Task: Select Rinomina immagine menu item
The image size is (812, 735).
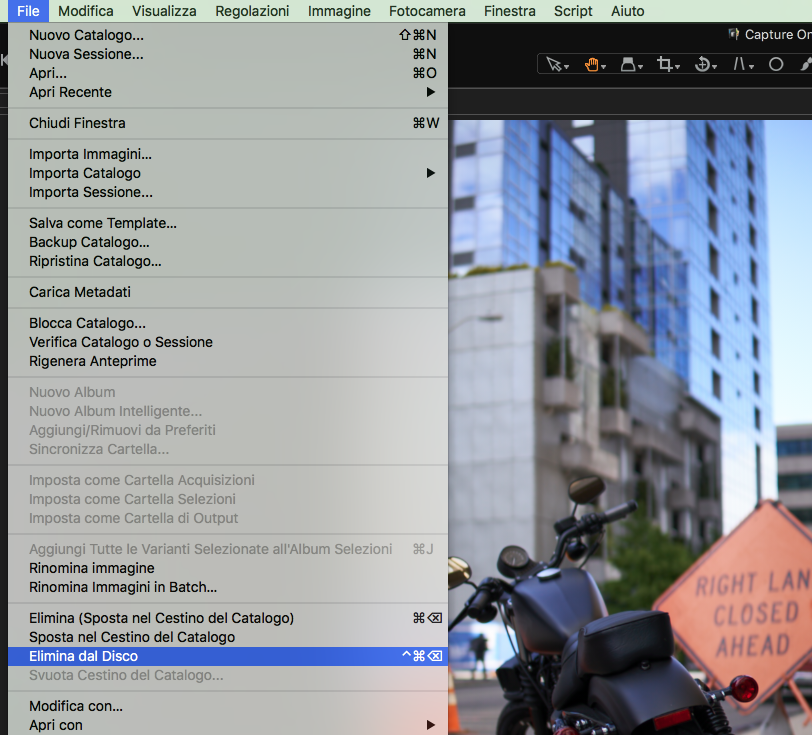Action: [x=228, y=568]
